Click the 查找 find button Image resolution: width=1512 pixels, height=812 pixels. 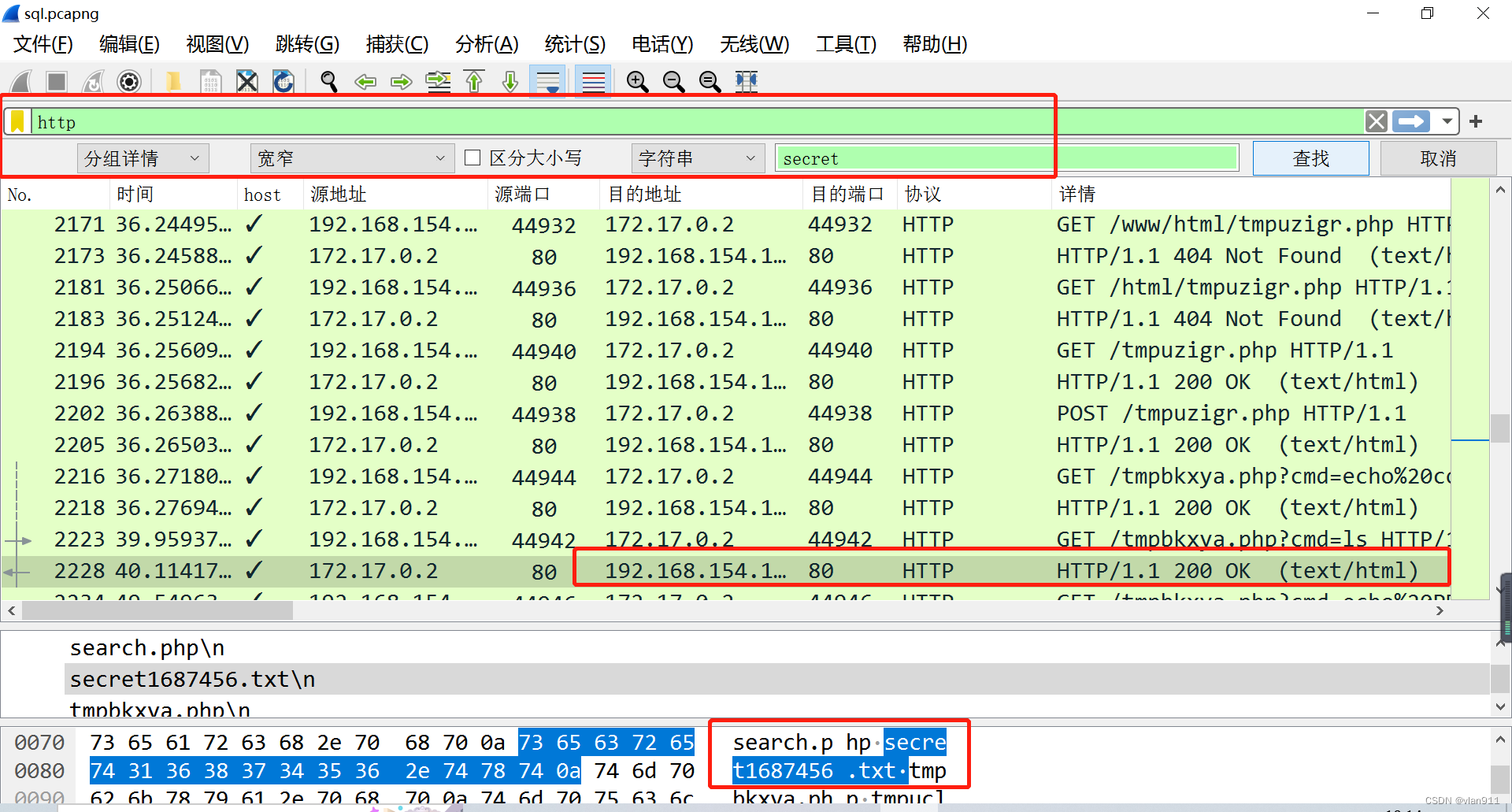[x=1311, y=158]
